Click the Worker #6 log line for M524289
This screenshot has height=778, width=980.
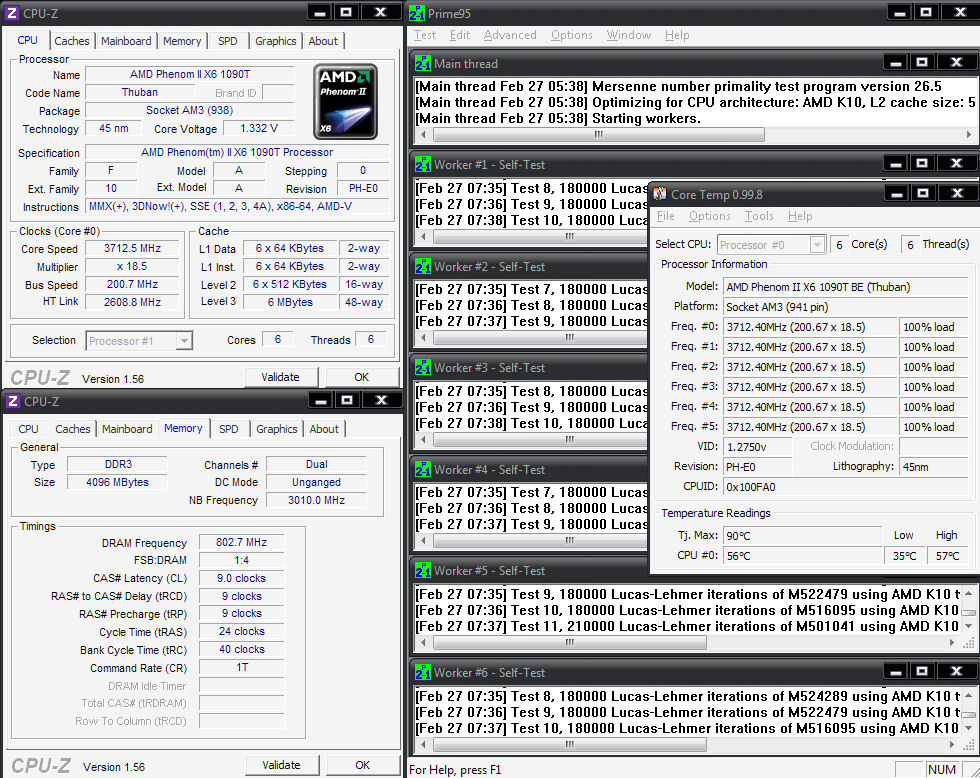point(688,696)
